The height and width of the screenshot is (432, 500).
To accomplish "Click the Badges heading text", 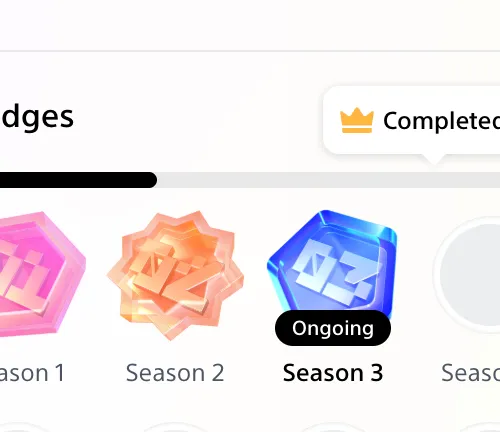I will click(37, 117).
